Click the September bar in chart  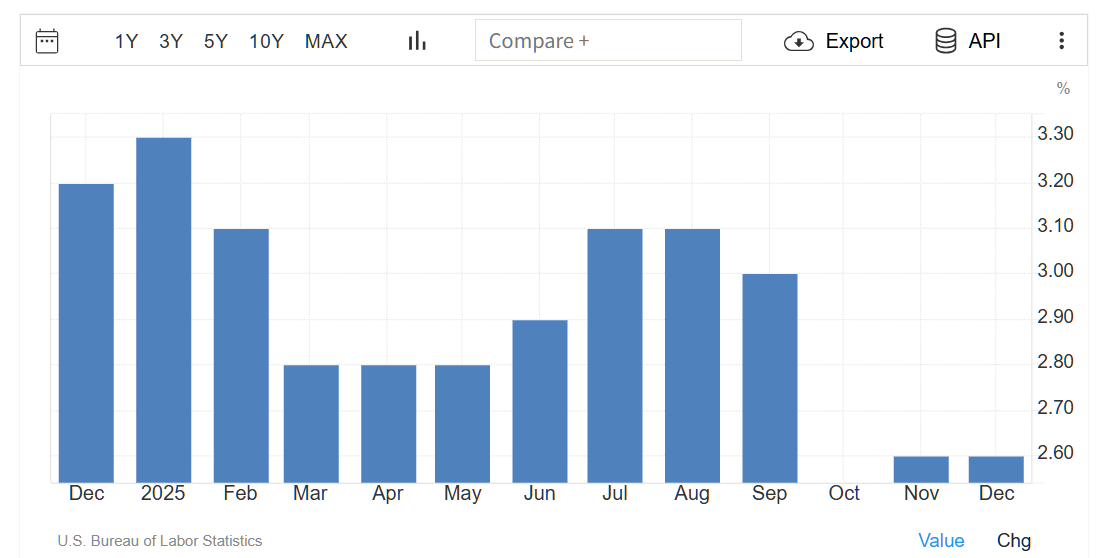770,378
